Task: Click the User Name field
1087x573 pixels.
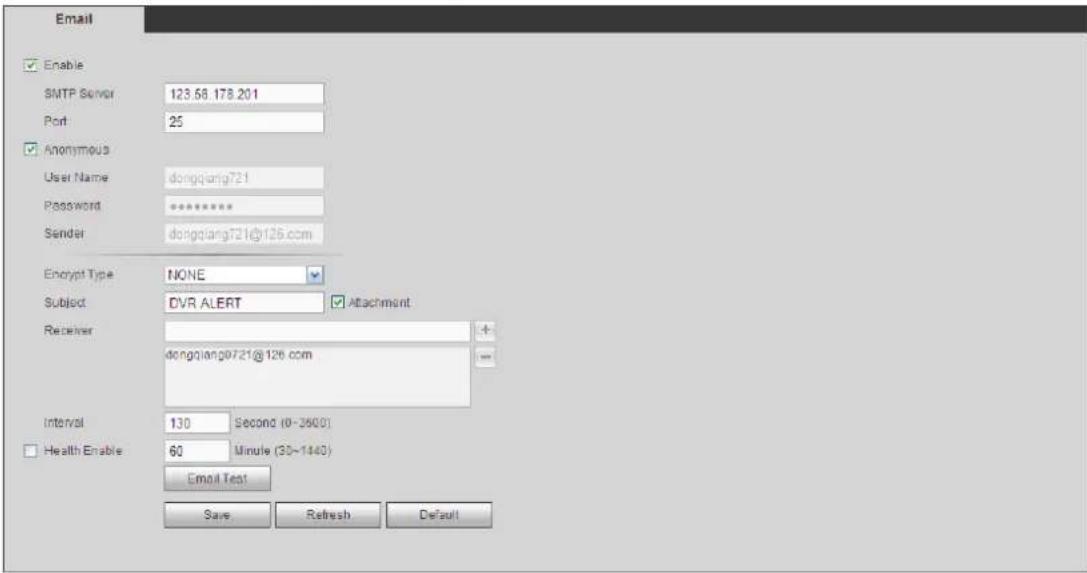Action: (244, 178)
